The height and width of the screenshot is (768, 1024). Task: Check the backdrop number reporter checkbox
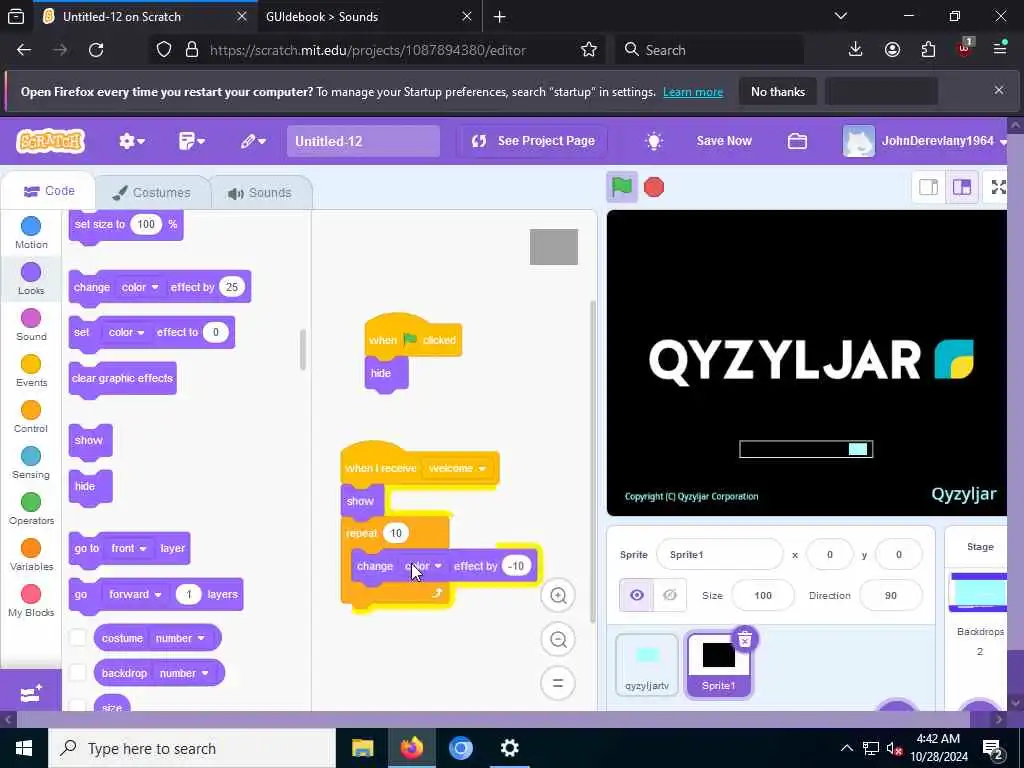click(x=78, y=673)
